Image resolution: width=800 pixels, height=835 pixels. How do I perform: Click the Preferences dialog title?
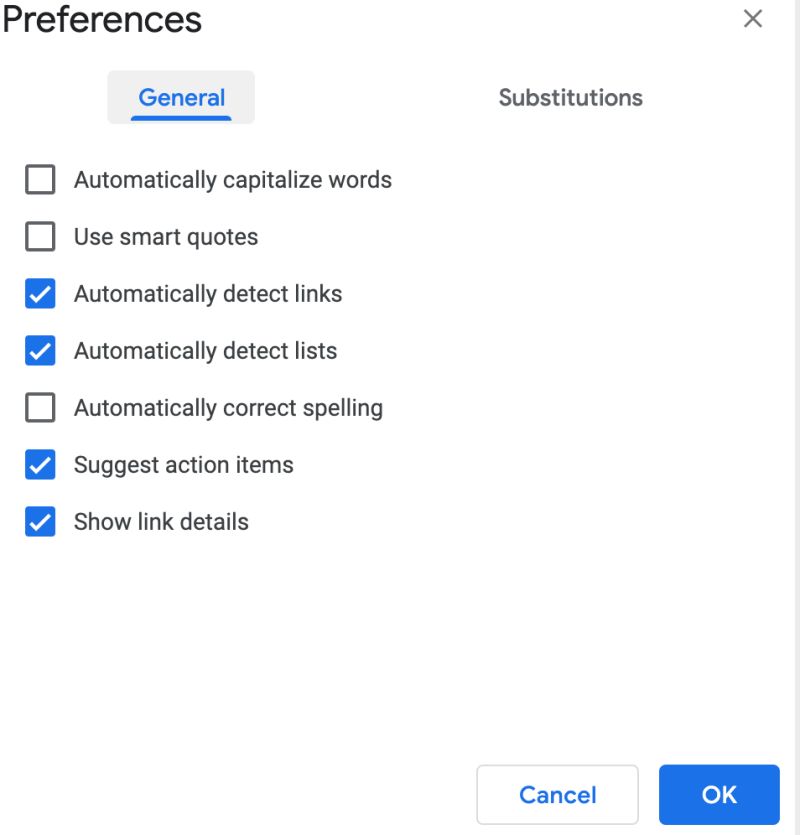click(102, 19)
